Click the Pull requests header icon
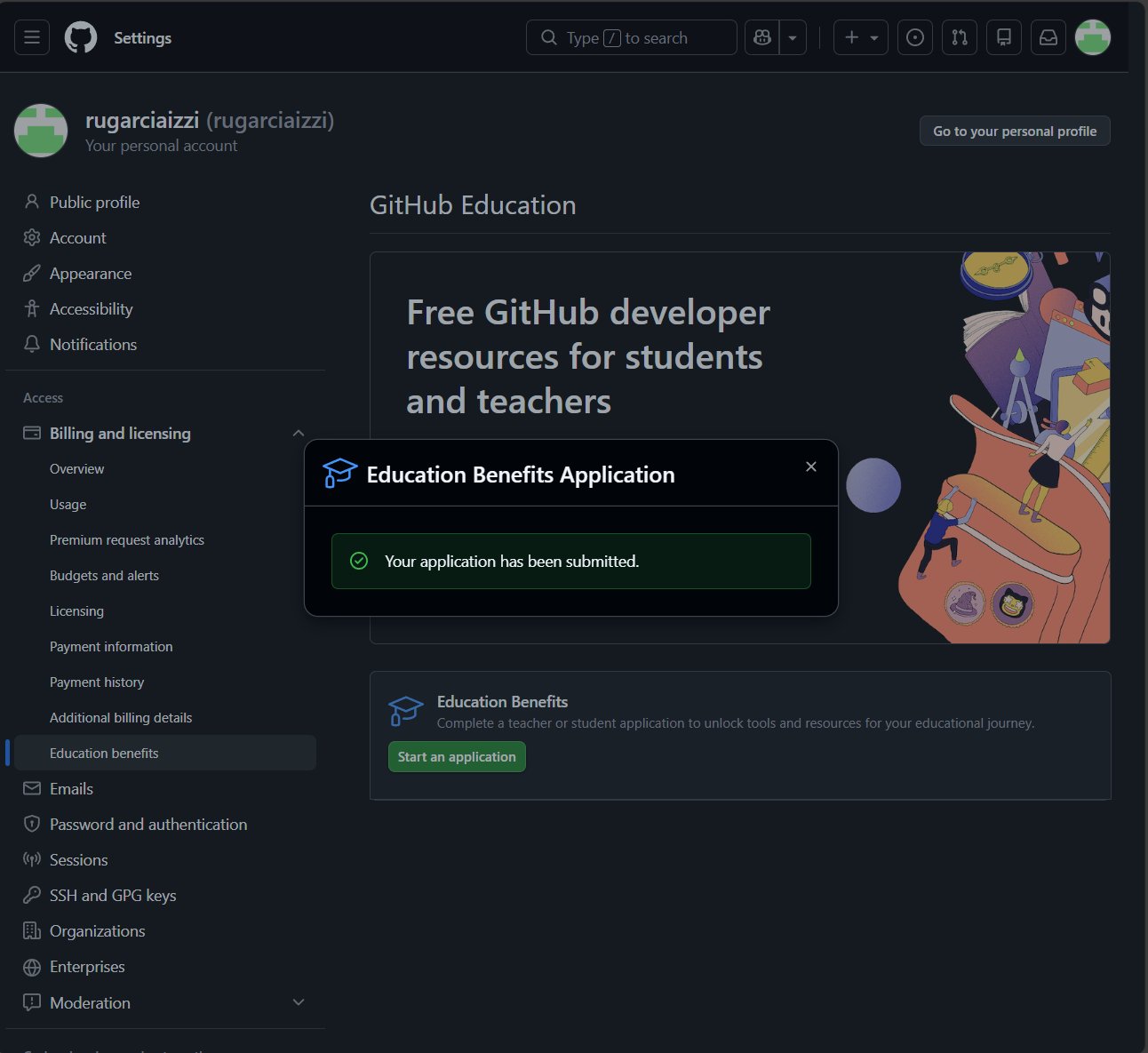Viewport: 1148px width, 1053px height. pyautogui.click(x=960, y=37)
